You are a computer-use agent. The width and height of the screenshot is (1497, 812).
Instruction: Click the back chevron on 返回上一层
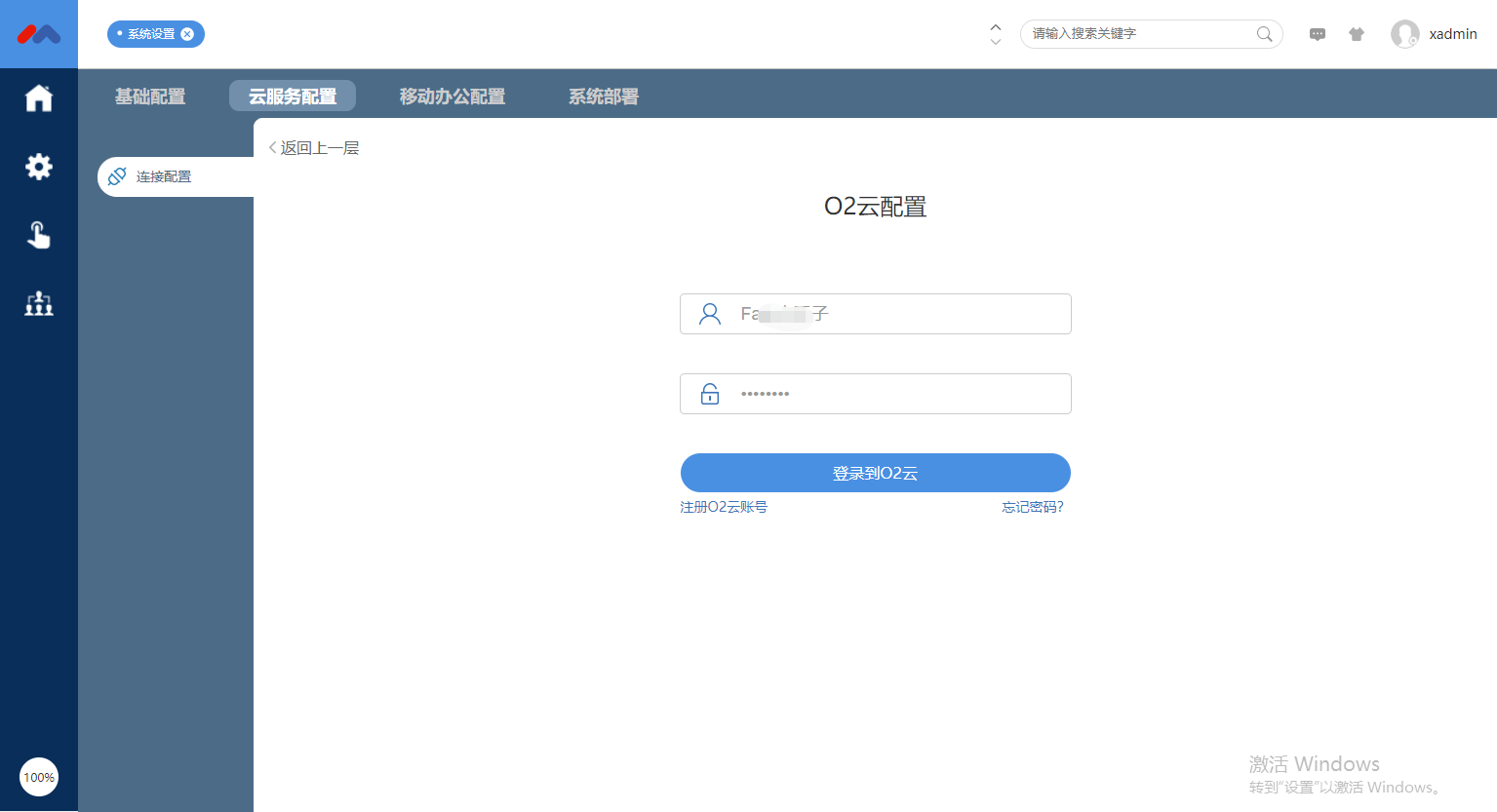(x=271, y=146)
